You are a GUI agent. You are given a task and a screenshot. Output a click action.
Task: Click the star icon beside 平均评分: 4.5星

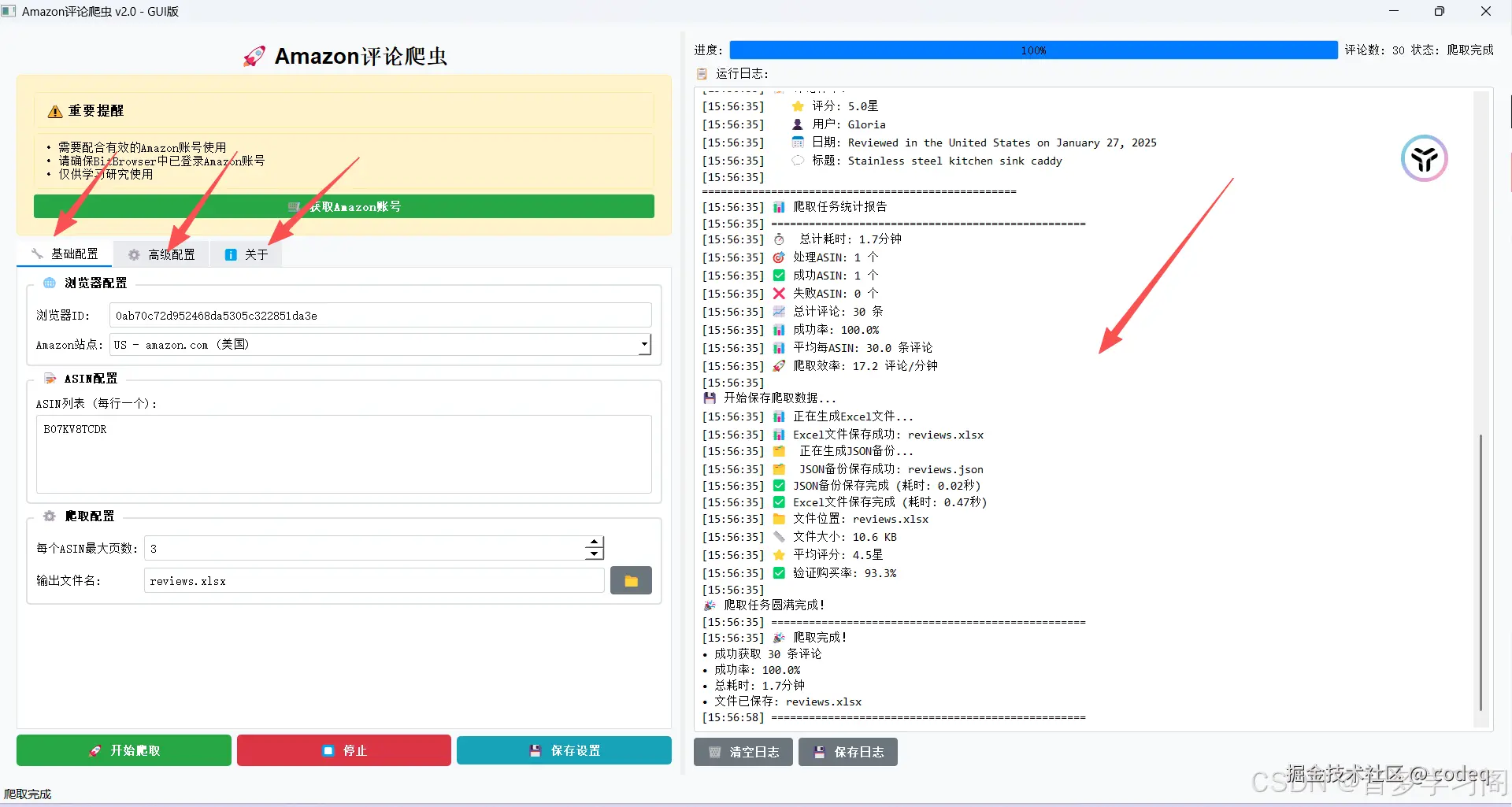[x=779, y=555]
